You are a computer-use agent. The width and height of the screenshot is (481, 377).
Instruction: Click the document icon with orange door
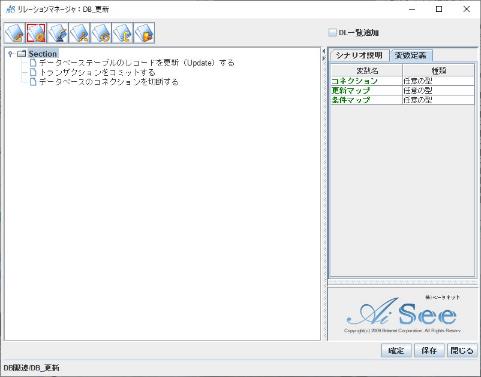click(144, 33)
